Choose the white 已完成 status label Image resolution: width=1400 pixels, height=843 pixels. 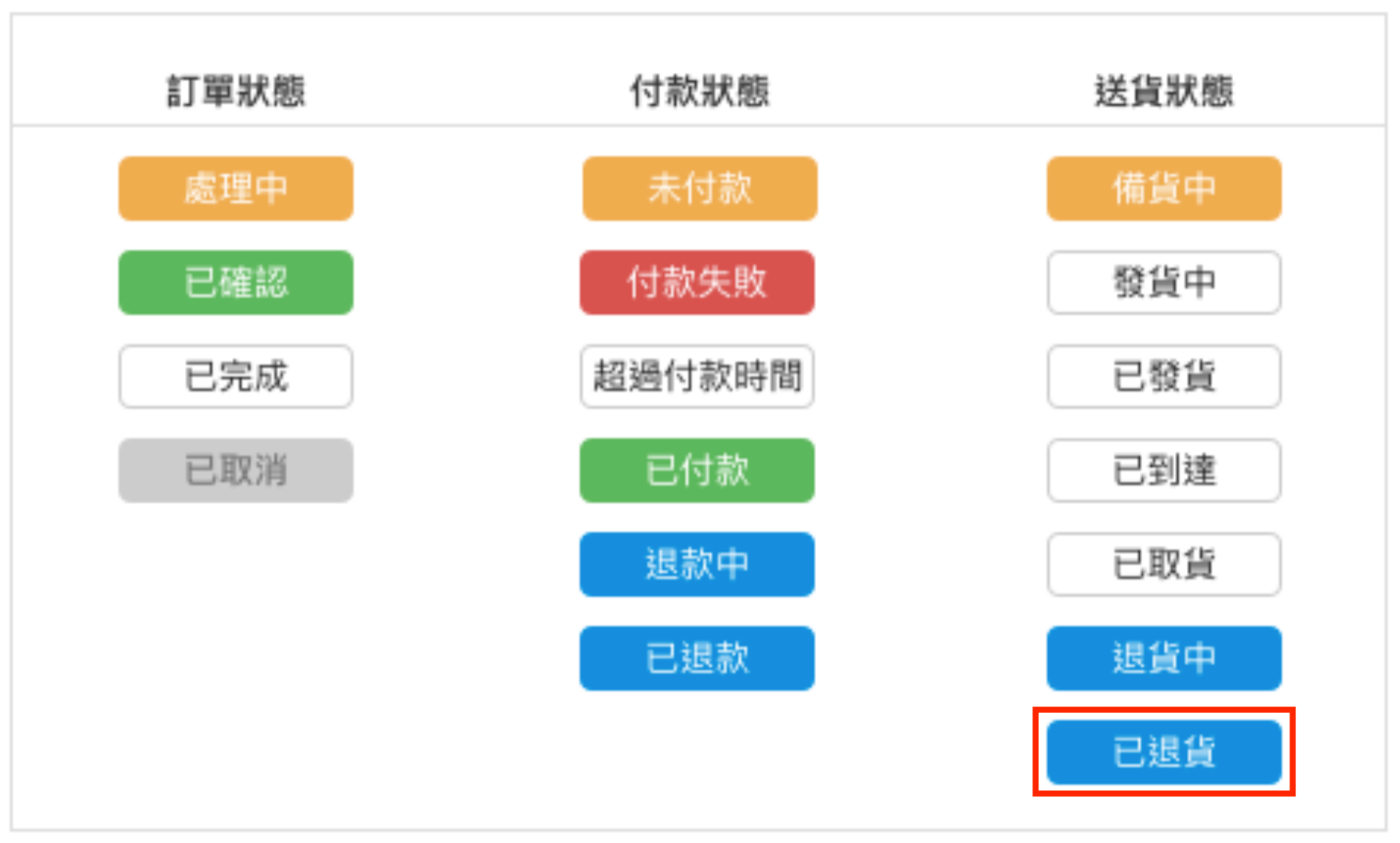[x=236, y=376]
